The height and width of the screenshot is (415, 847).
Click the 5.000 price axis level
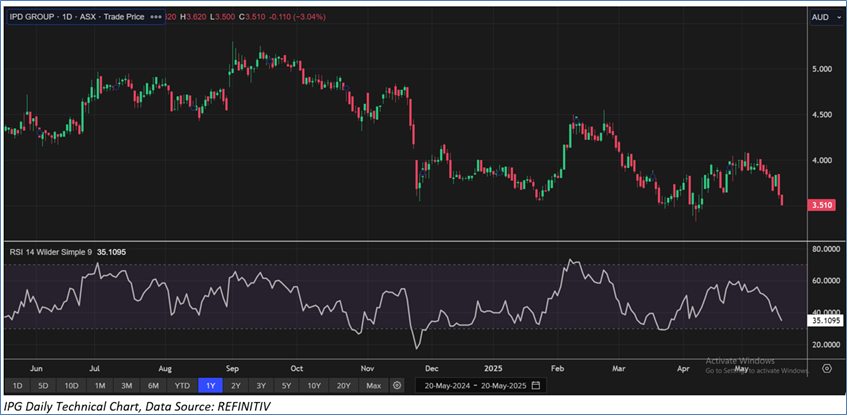pyautogui.click(x=823, y=69)
